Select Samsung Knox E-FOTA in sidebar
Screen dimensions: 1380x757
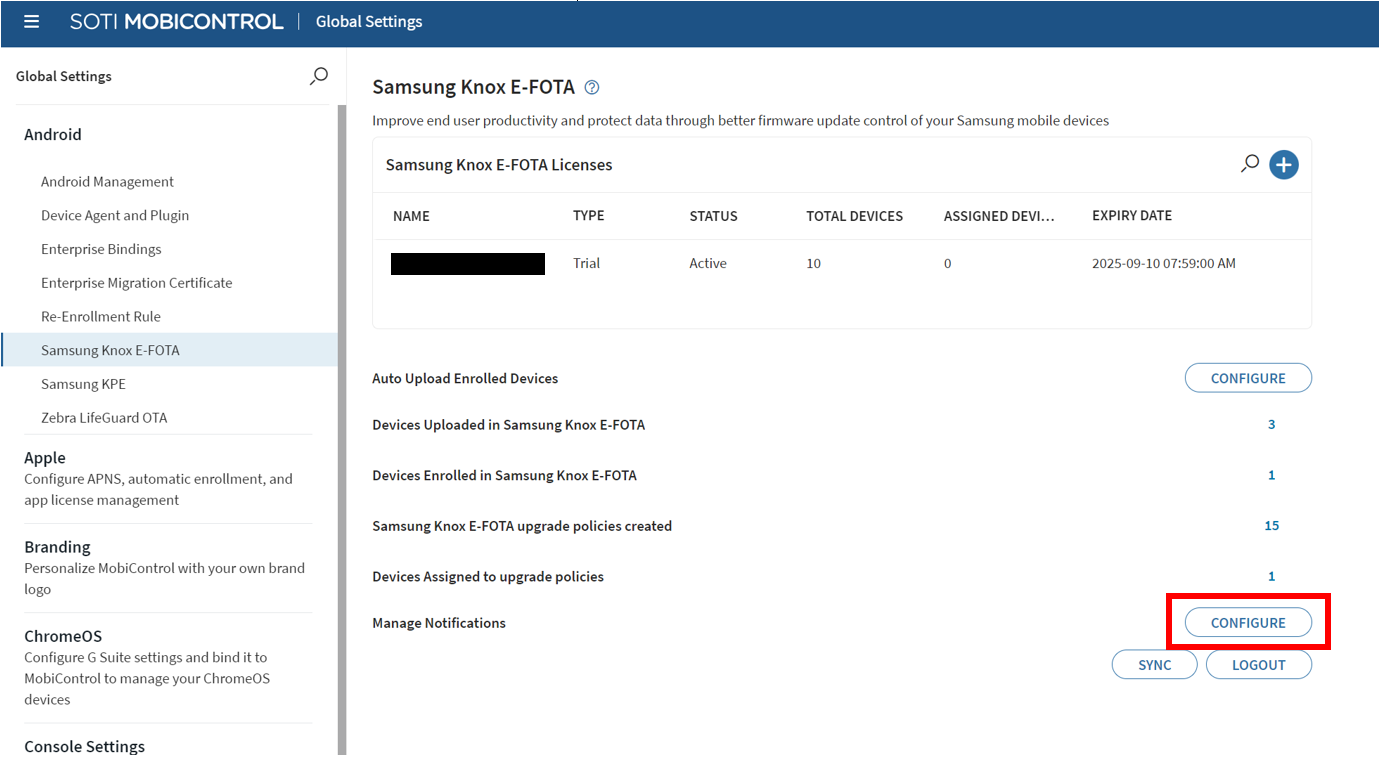[169, 350]
